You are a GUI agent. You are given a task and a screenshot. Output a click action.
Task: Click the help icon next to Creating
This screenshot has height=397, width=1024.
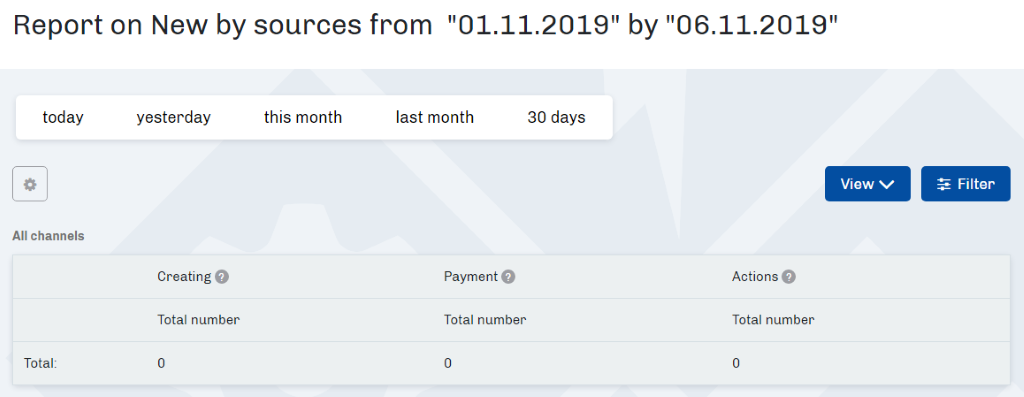(x=222, y=277)
